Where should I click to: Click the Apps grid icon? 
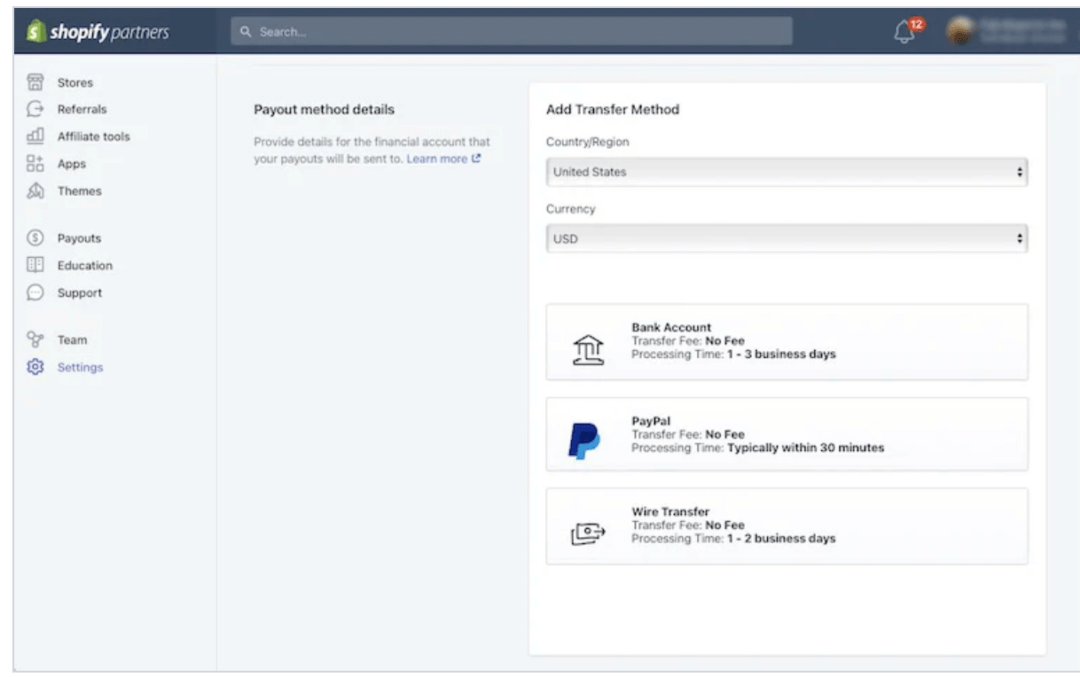pos(36,164)
